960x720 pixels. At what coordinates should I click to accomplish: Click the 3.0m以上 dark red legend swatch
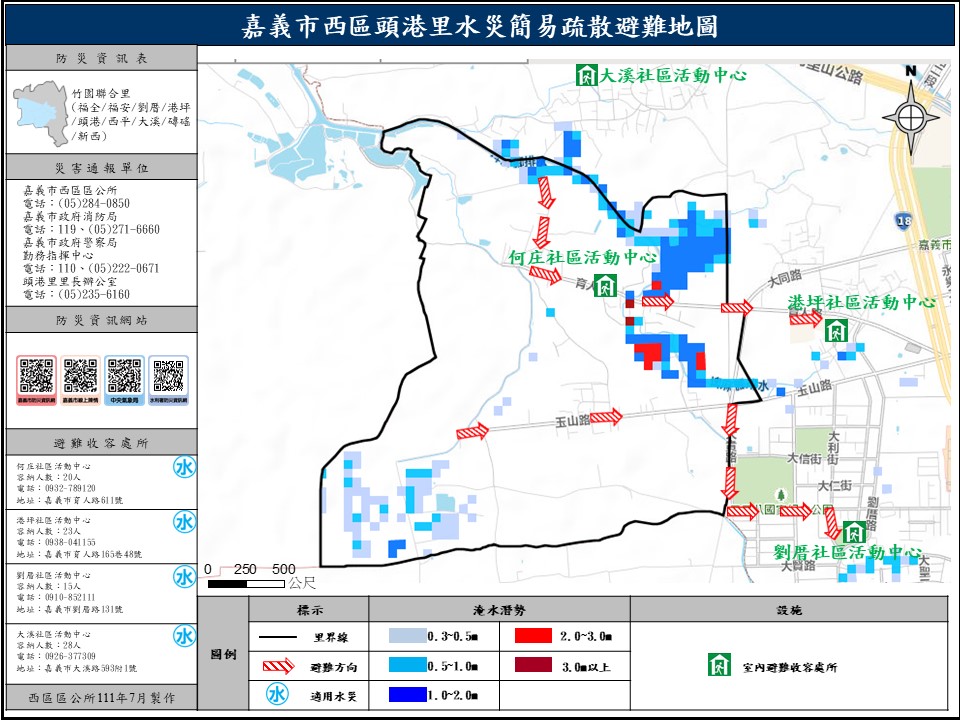coord(537,665)
